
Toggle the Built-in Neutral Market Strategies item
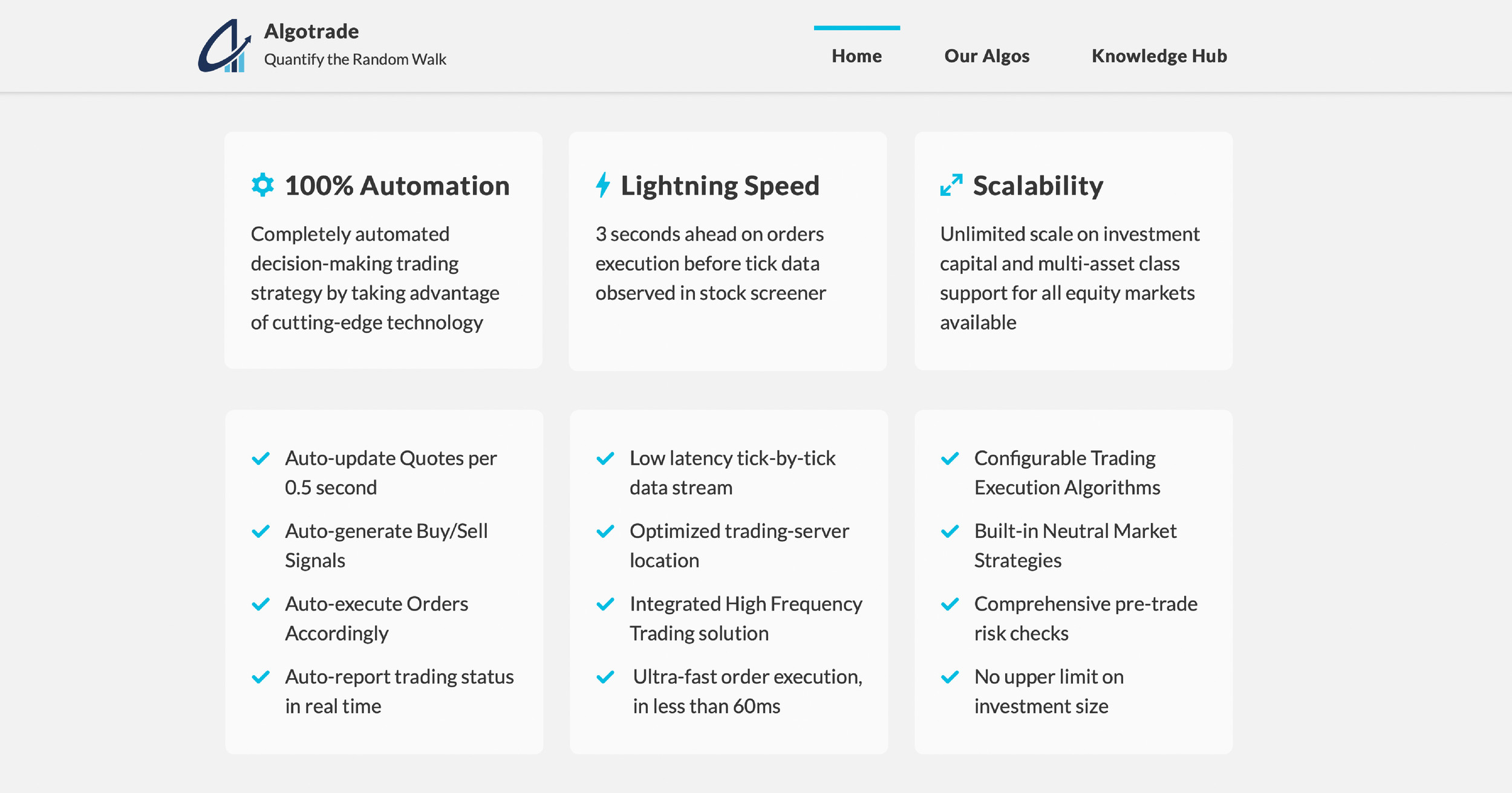(x=950, y=531)
